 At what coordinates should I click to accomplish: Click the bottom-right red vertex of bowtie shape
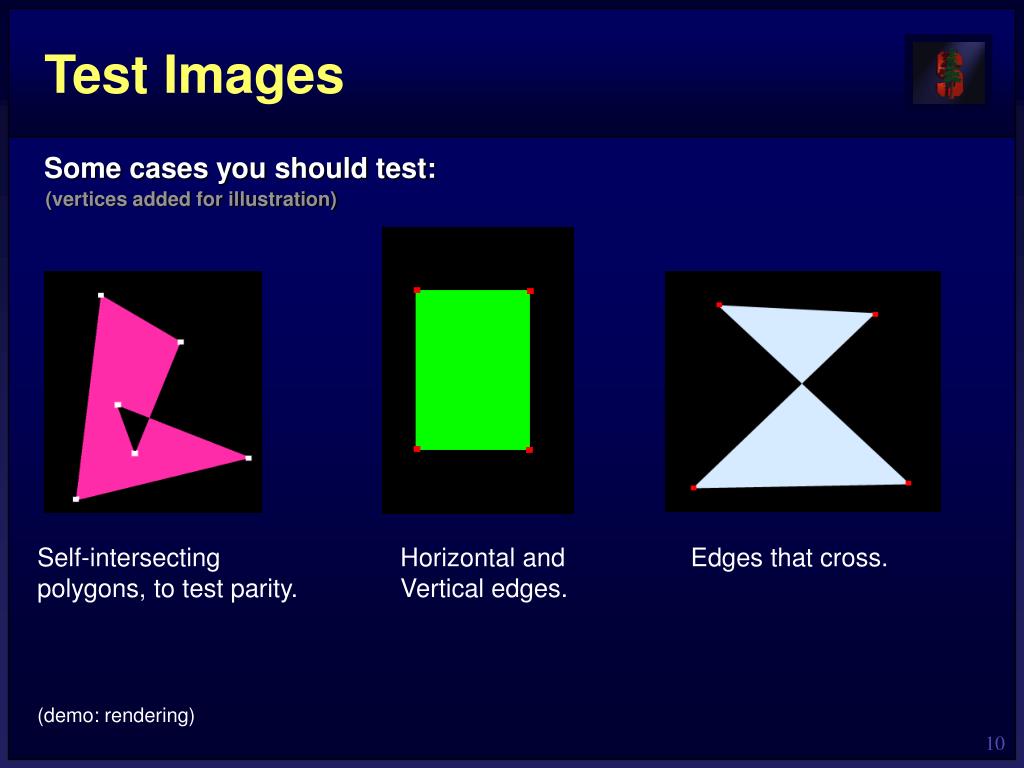(908, 483)
